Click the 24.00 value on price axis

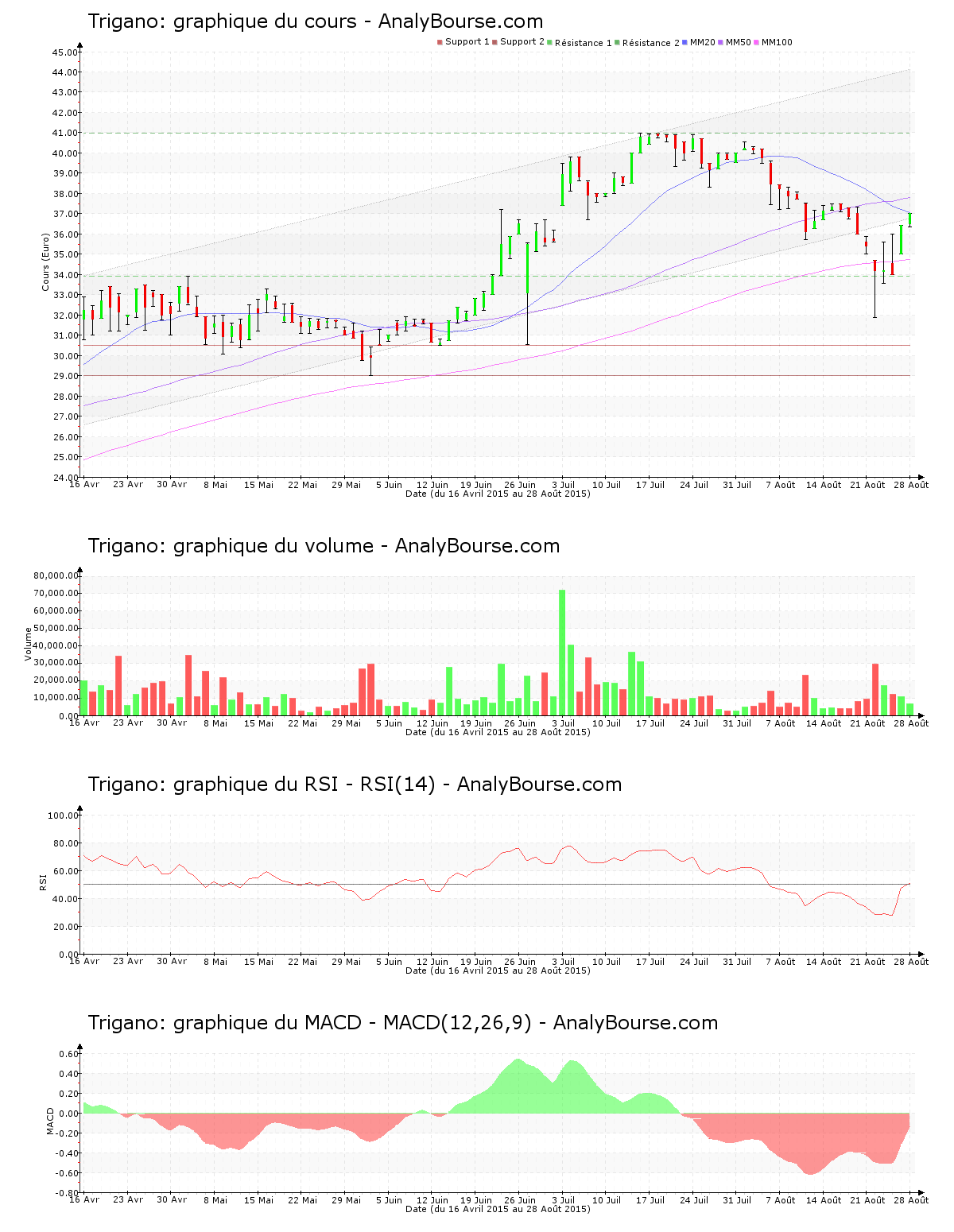[x=65, y=478]
